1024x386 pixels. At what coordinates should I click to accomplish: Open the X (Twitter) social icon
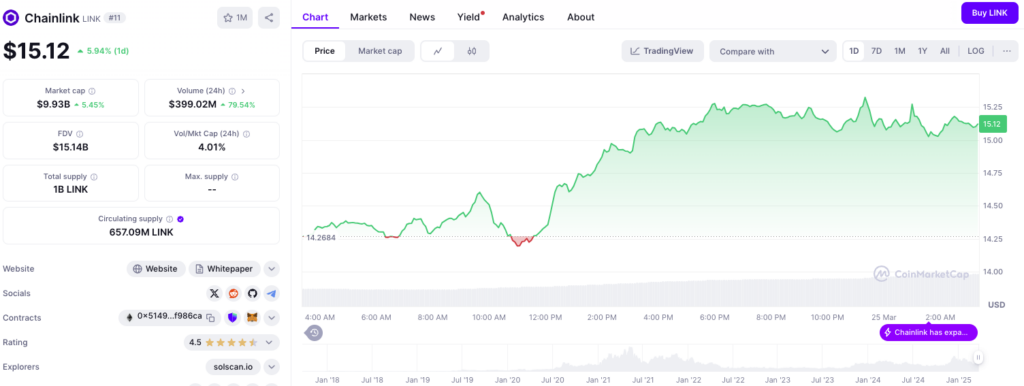[214, 293]
